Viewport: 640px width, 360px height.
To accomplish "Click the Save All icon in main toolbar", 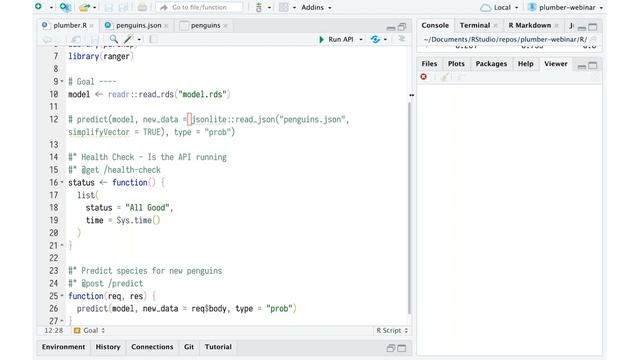I will [x=123, y=7].
